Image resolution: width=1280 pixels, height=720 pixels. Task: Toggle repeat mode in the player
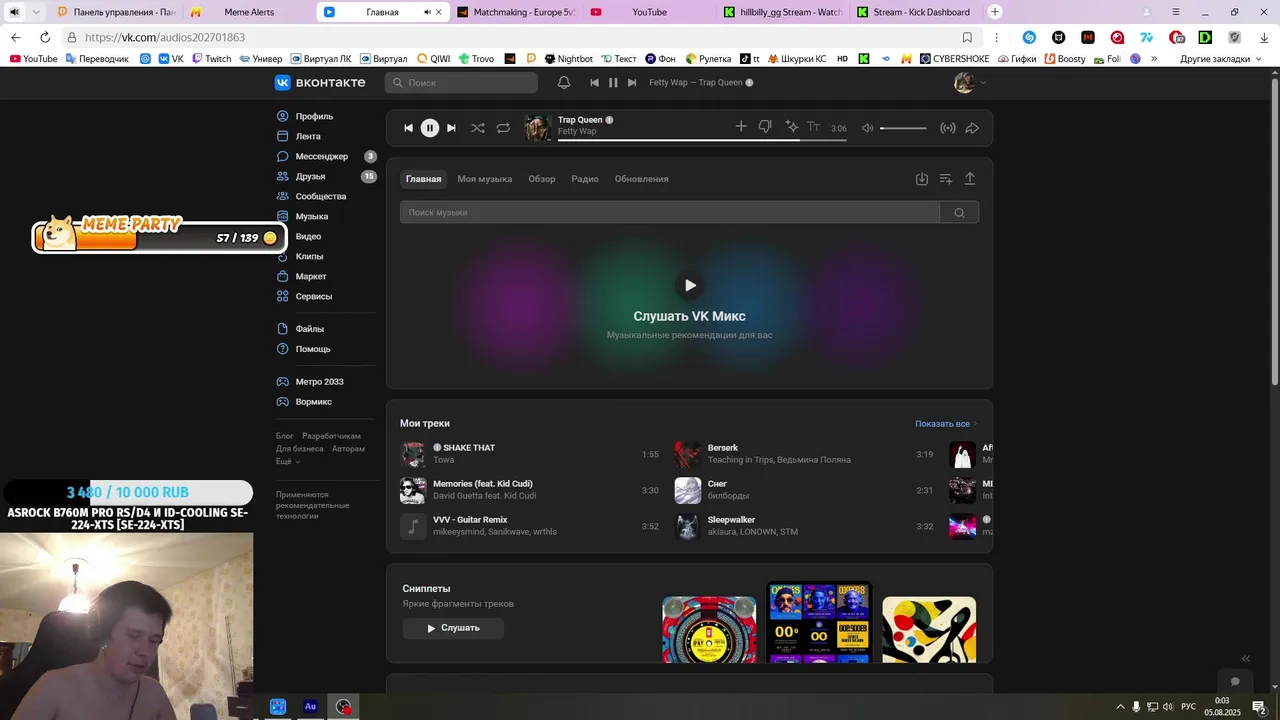point(503,128)
